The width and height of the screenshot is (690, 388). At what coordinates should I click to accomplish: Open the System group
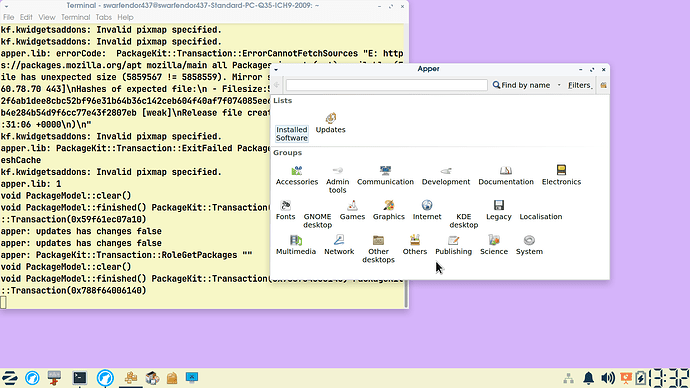click(x=529, y=245)
